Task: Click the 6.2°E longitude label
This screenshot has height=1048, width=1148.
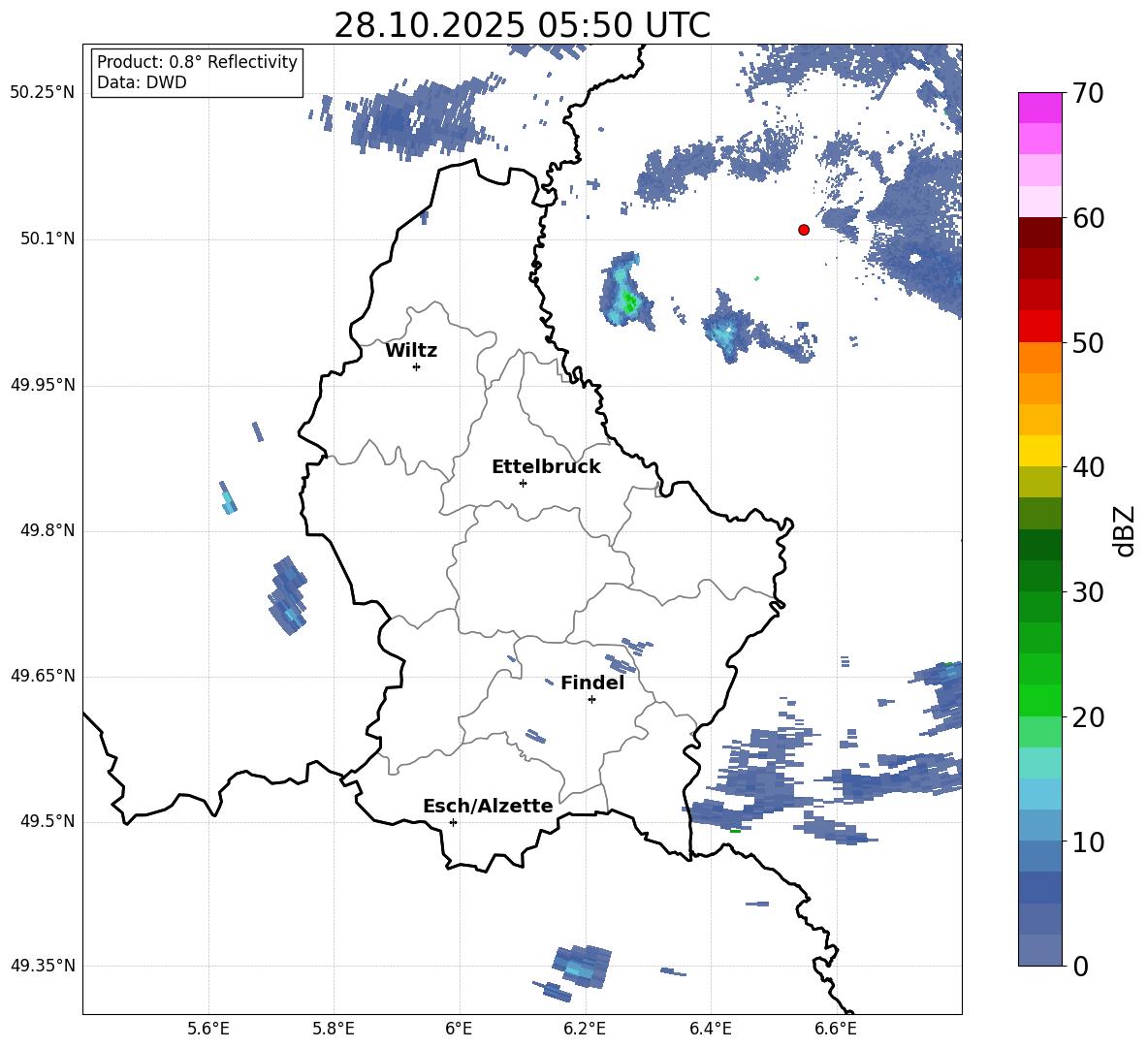Action: [585, 1029]
